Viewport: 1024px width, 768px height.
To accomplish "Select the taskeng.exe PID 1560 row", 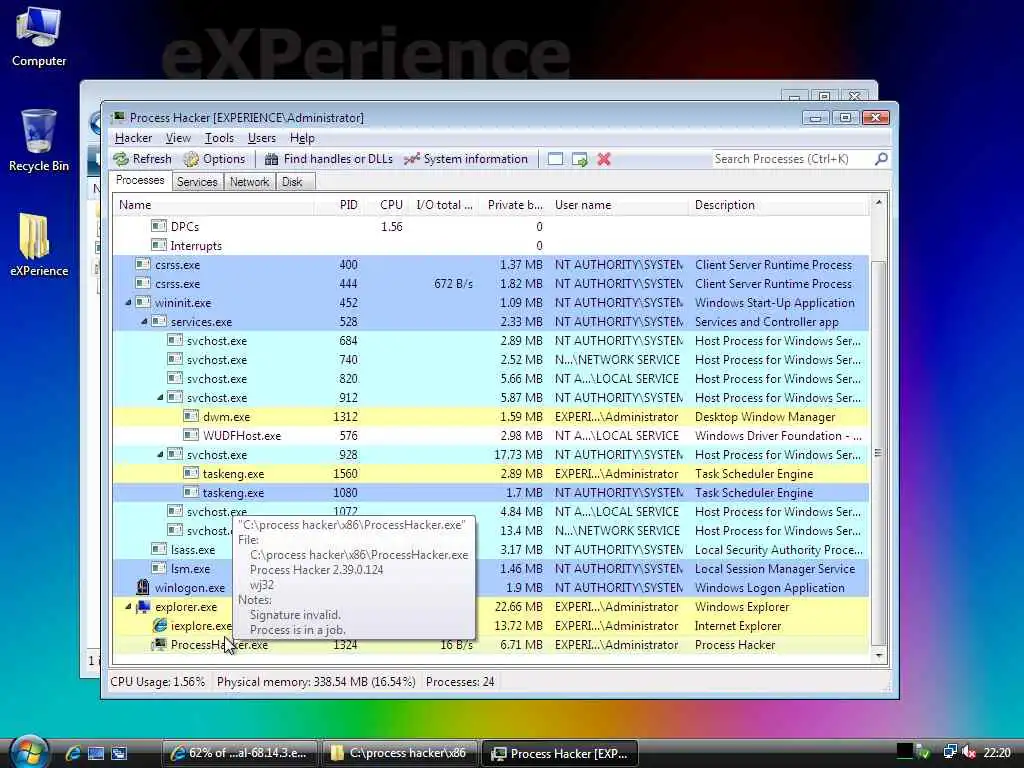I will click(x=491, y=473).
